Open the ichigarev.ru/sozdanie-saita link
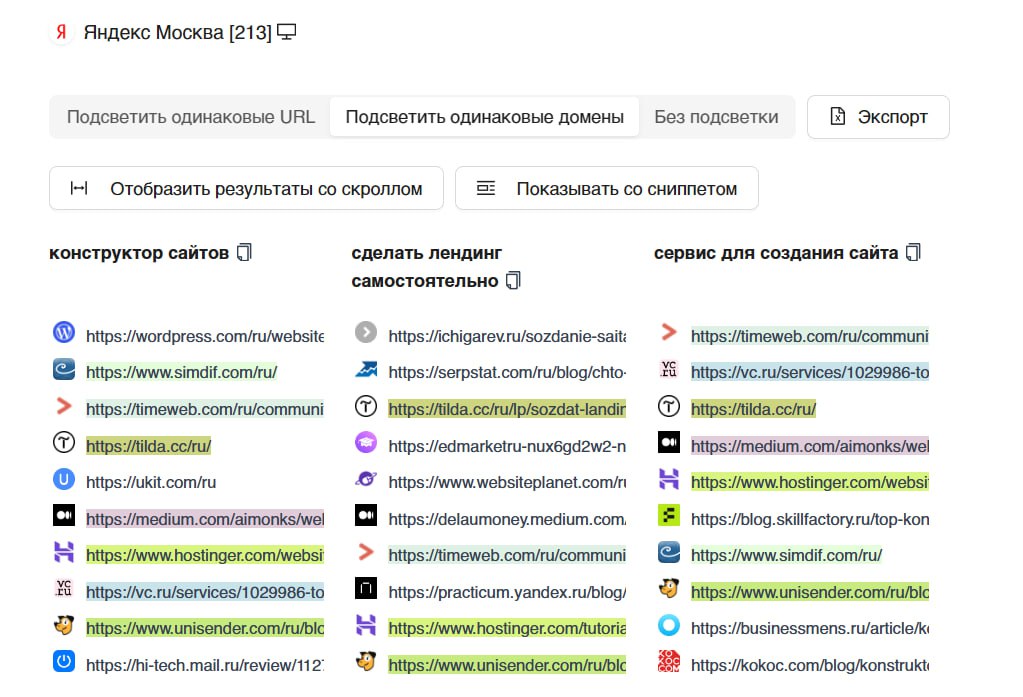Image resolution: width=1023 pixels, height=697 pixels. (x=508, y=336)
